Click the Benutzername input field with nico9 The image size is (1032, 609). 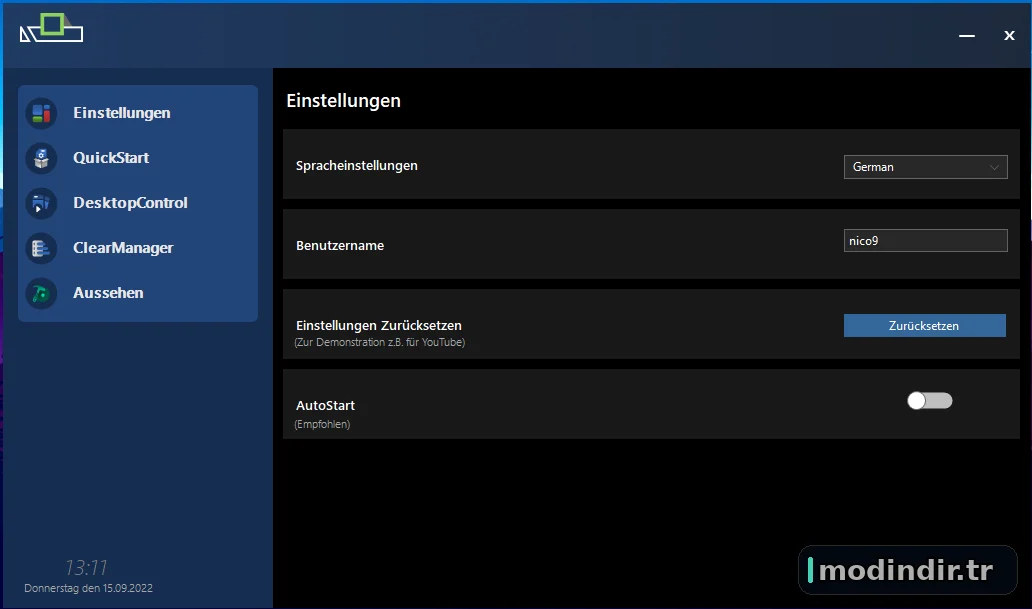[x=925, y=240]
